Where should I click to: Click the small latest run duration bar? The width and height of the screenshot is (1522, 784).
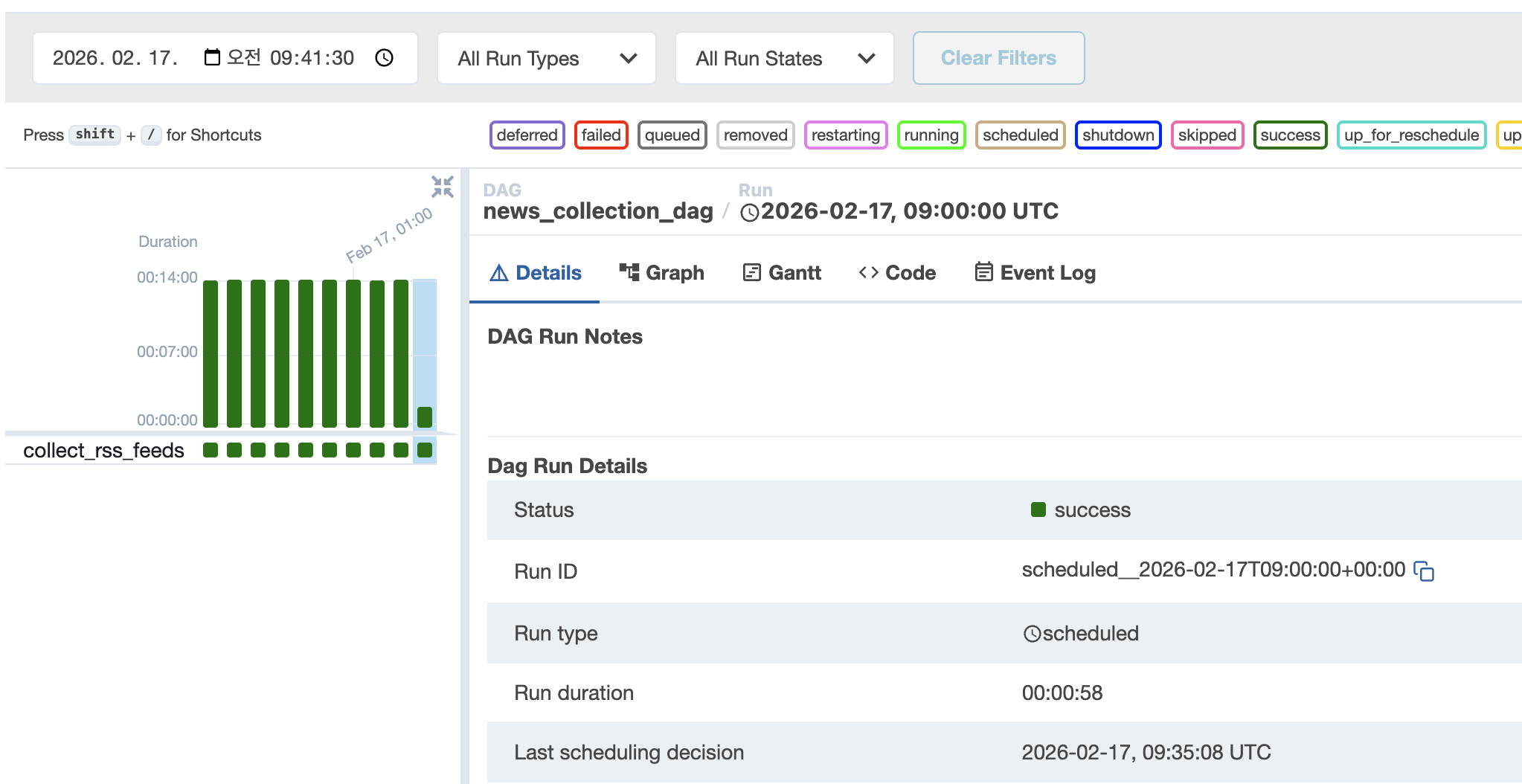(x=425, y=417)
